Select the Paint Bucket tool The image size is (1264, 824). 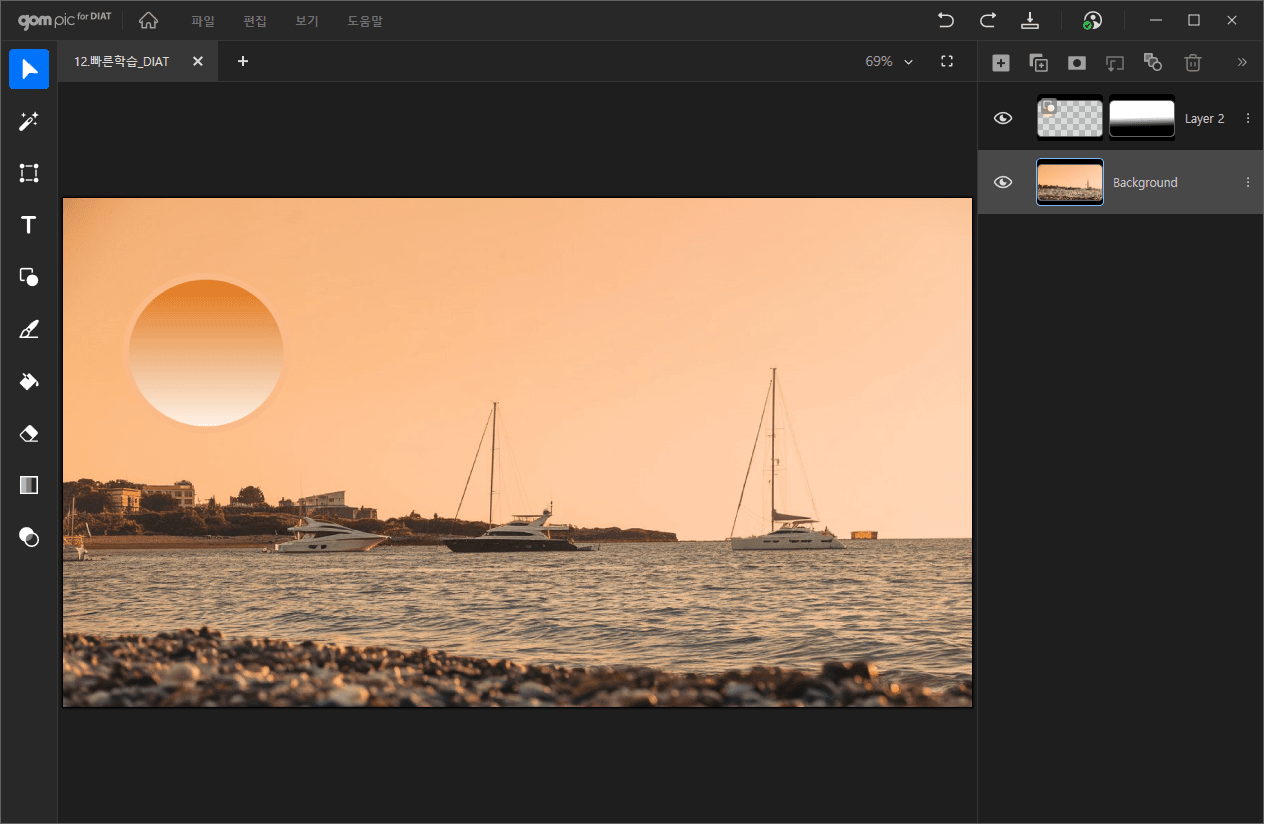tap(29, 381)
